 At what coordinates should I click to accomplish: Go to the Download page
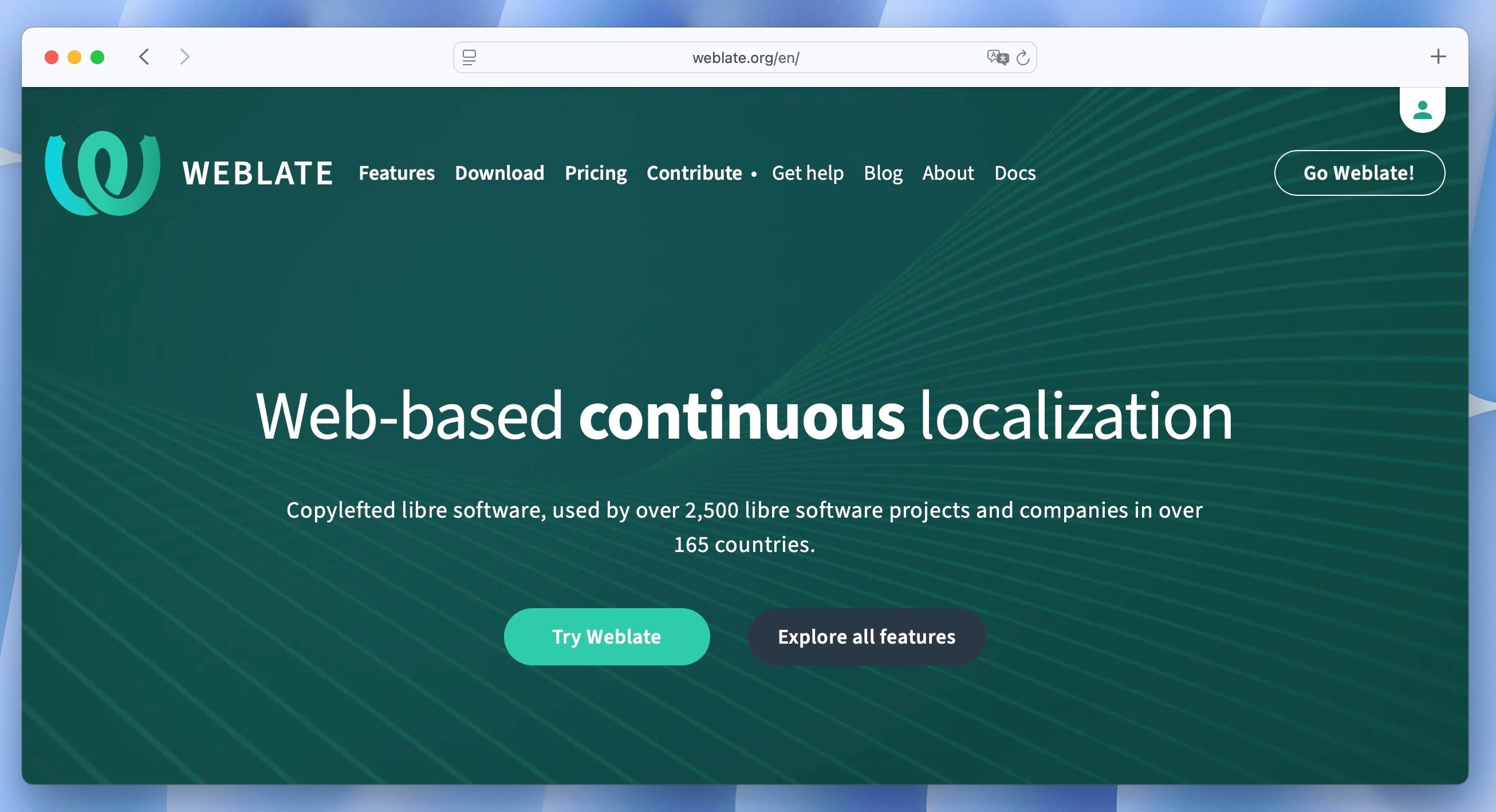point(499,173)
